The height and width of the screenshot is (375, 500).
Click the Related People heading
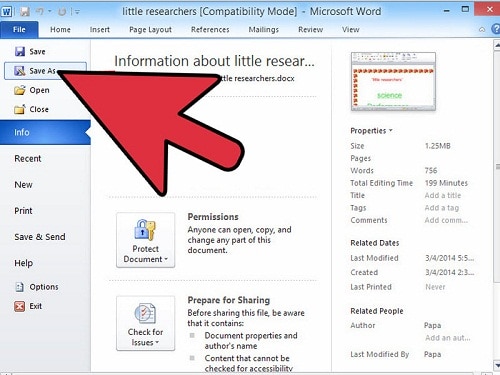pos(377,311)
